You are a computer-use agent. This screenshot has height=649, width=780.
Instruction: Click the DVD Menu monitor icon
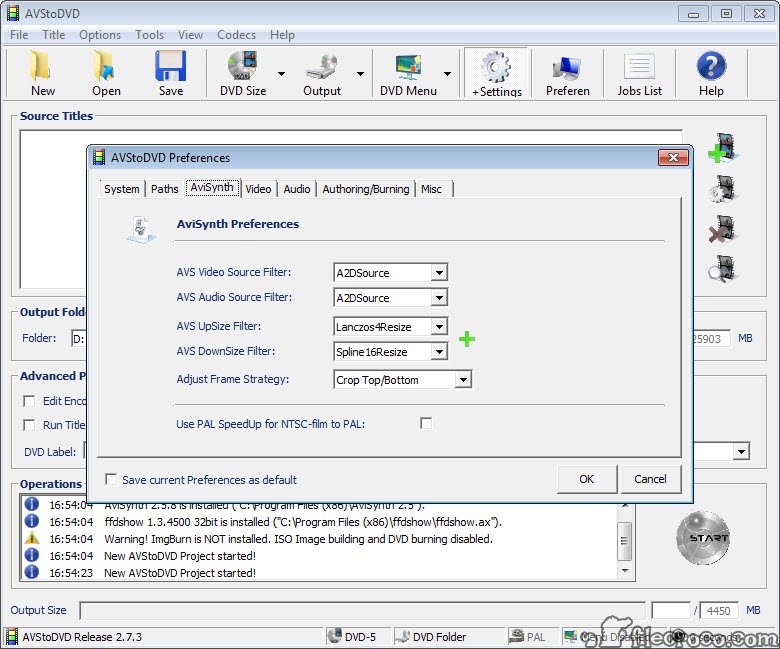pyautogui.click(x=408, y=68)
